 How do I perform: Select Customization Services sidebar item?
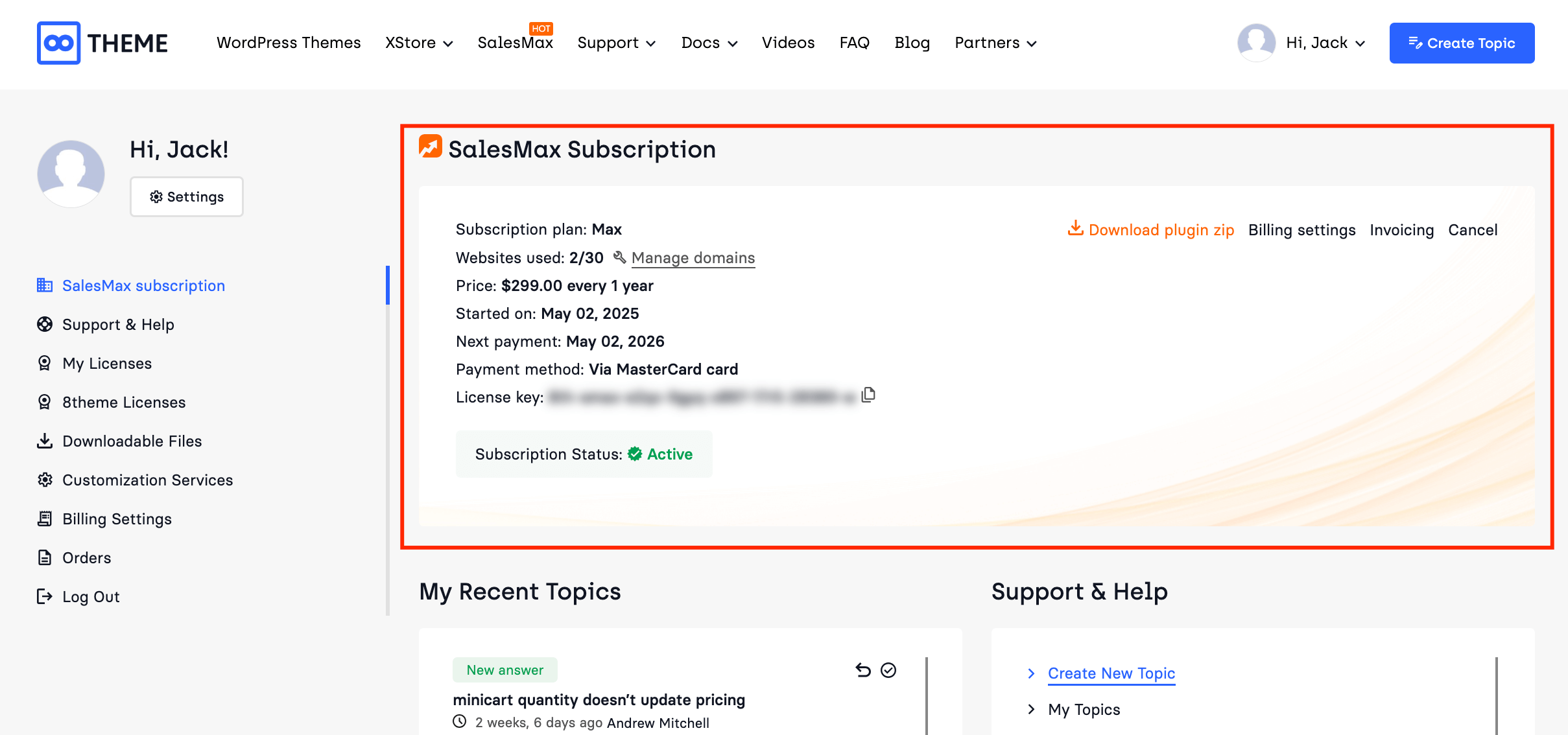coord(147,480)
